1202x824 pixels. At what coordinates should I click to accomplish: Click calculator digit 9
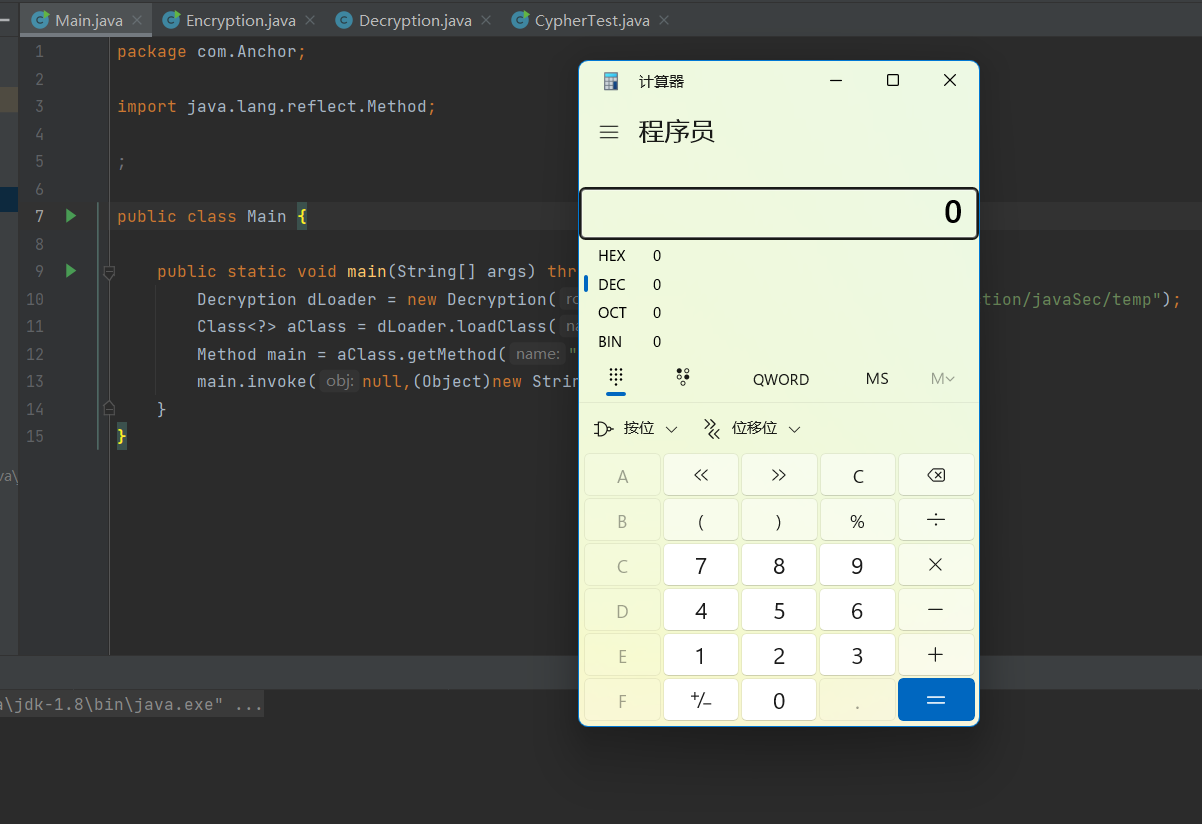point(857,565)
